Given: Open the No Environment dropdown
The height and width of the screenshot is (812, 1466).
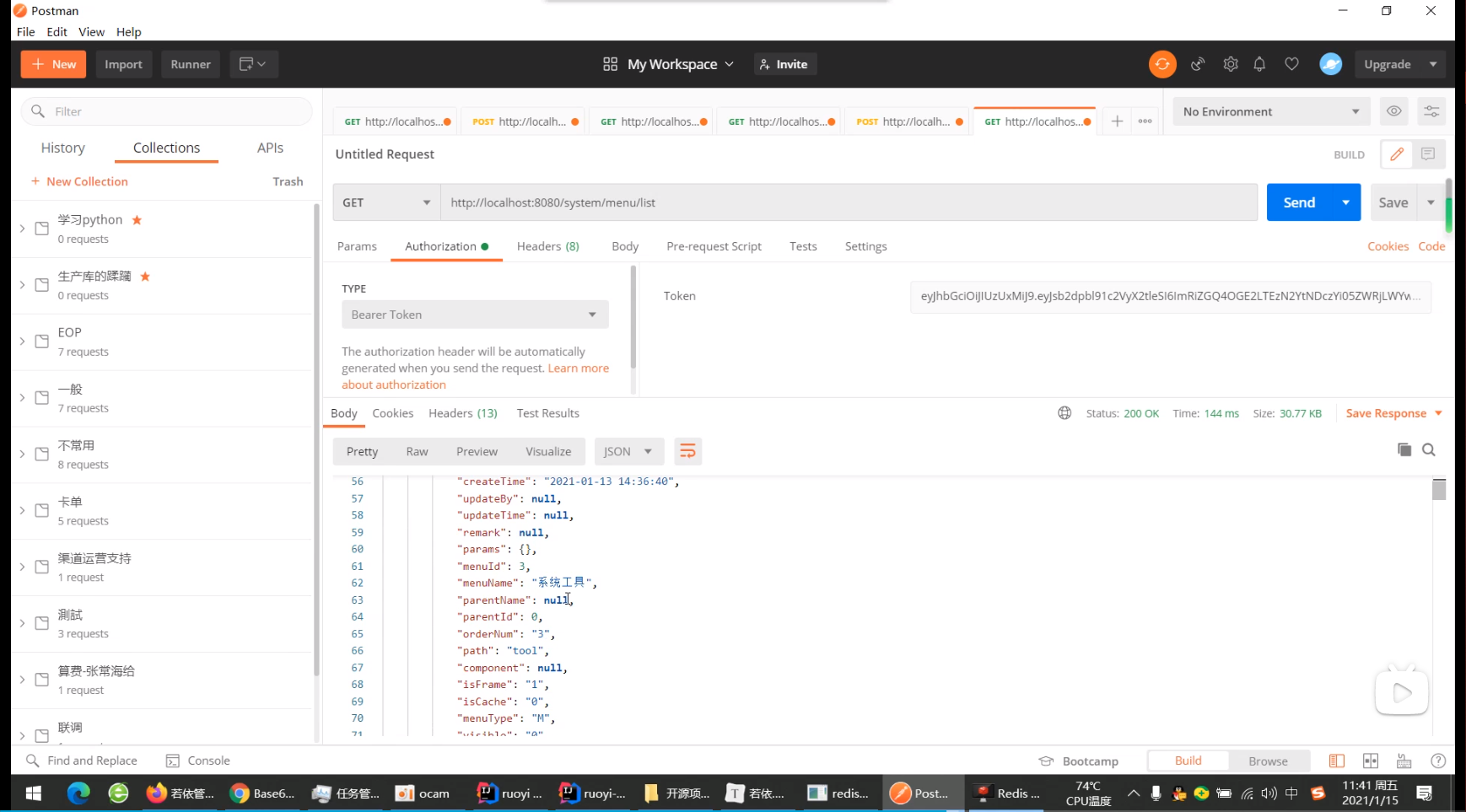Looking at the screenshot, I should [x=1271, y=111].
